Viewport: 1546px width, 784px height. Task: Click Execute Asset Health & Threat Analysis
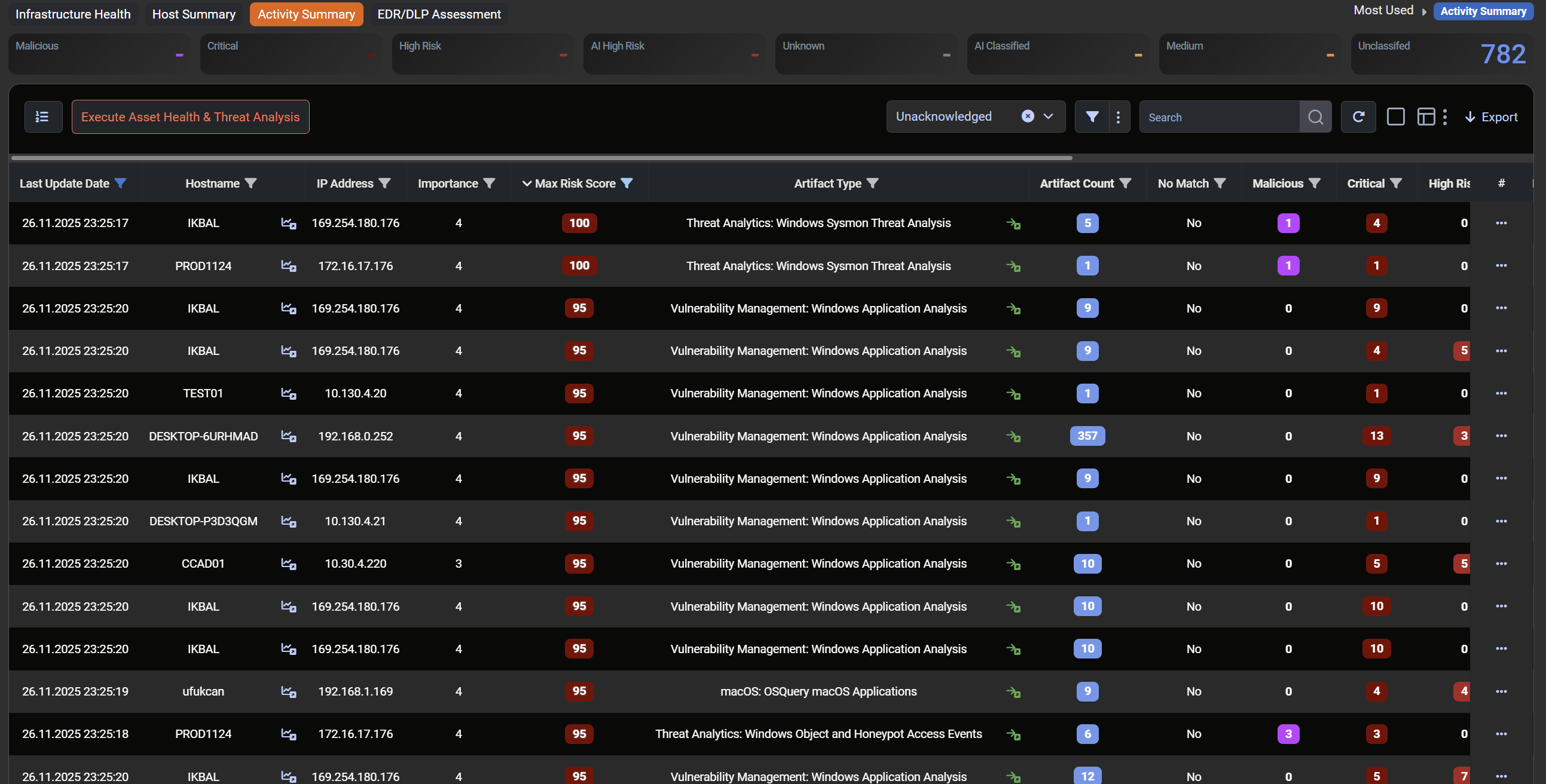pyautogui.click(x=190, y=117)
